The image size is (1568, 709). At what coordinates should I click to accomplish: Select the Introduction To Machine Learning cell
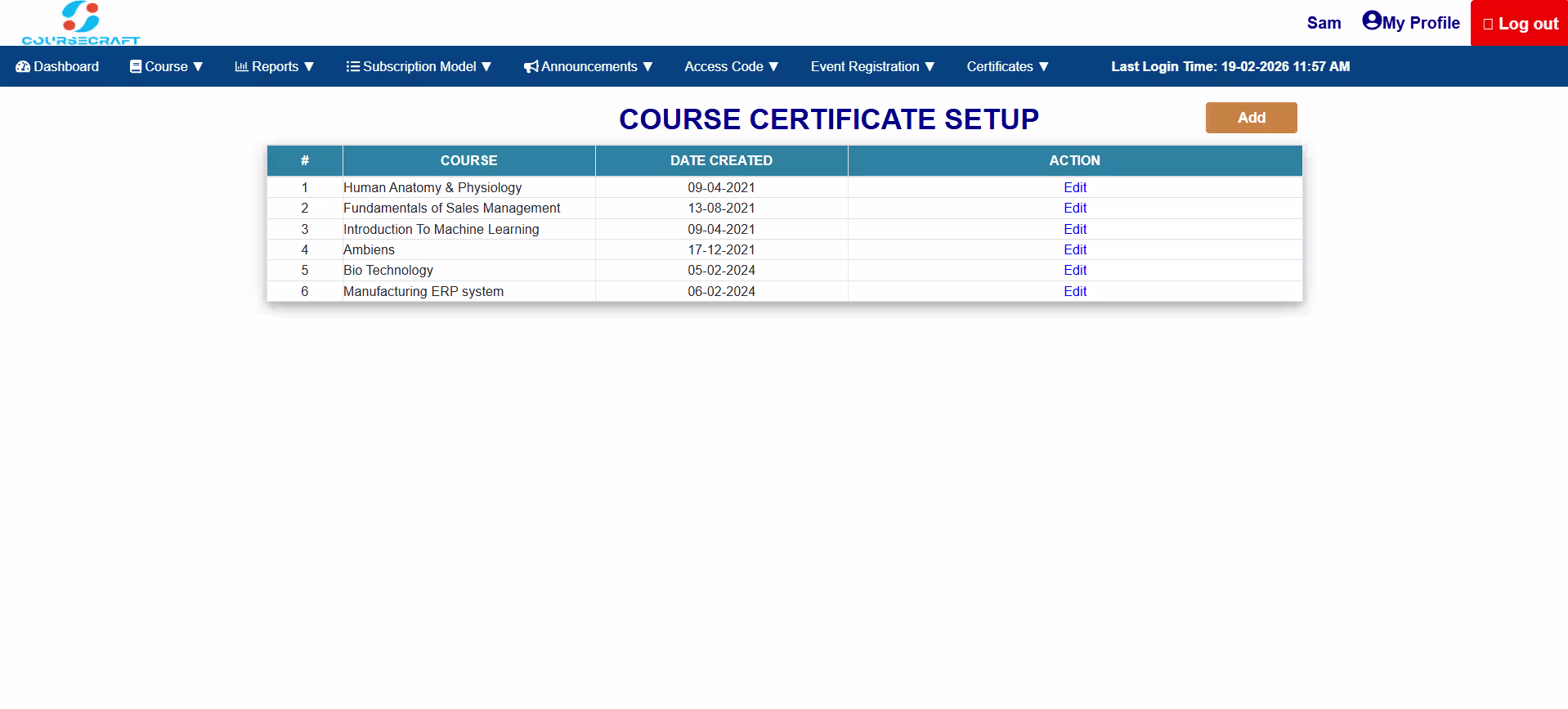click(468, 230)
